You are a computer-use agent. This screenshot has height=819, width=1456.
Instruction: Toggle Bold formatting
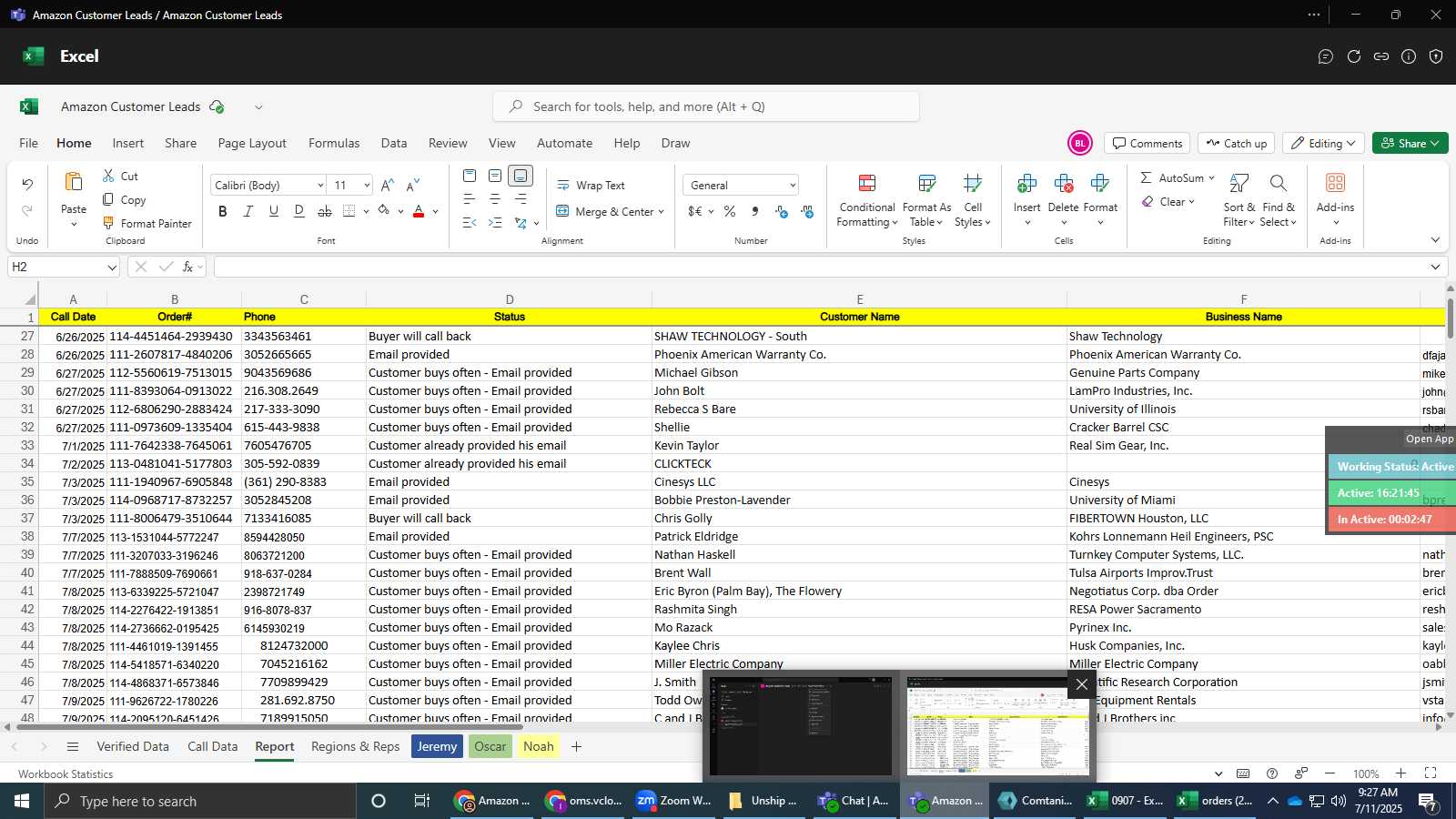[223, 211]
